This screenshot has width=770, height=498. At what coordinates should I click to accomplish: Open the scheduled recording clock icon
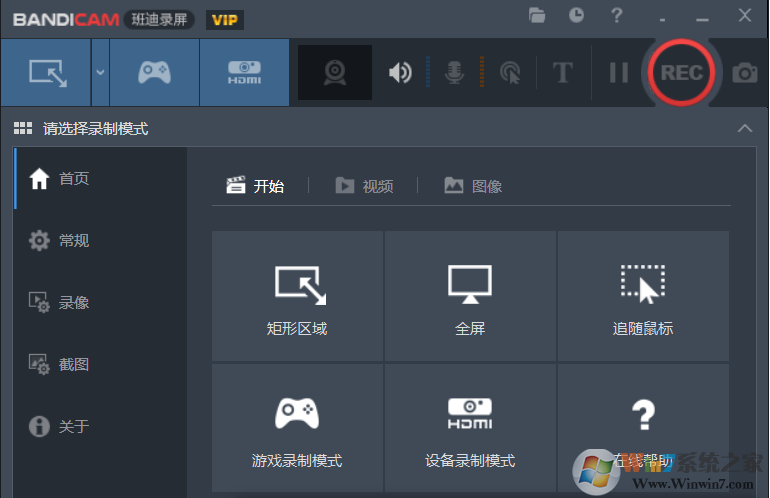tap(576, 15)
